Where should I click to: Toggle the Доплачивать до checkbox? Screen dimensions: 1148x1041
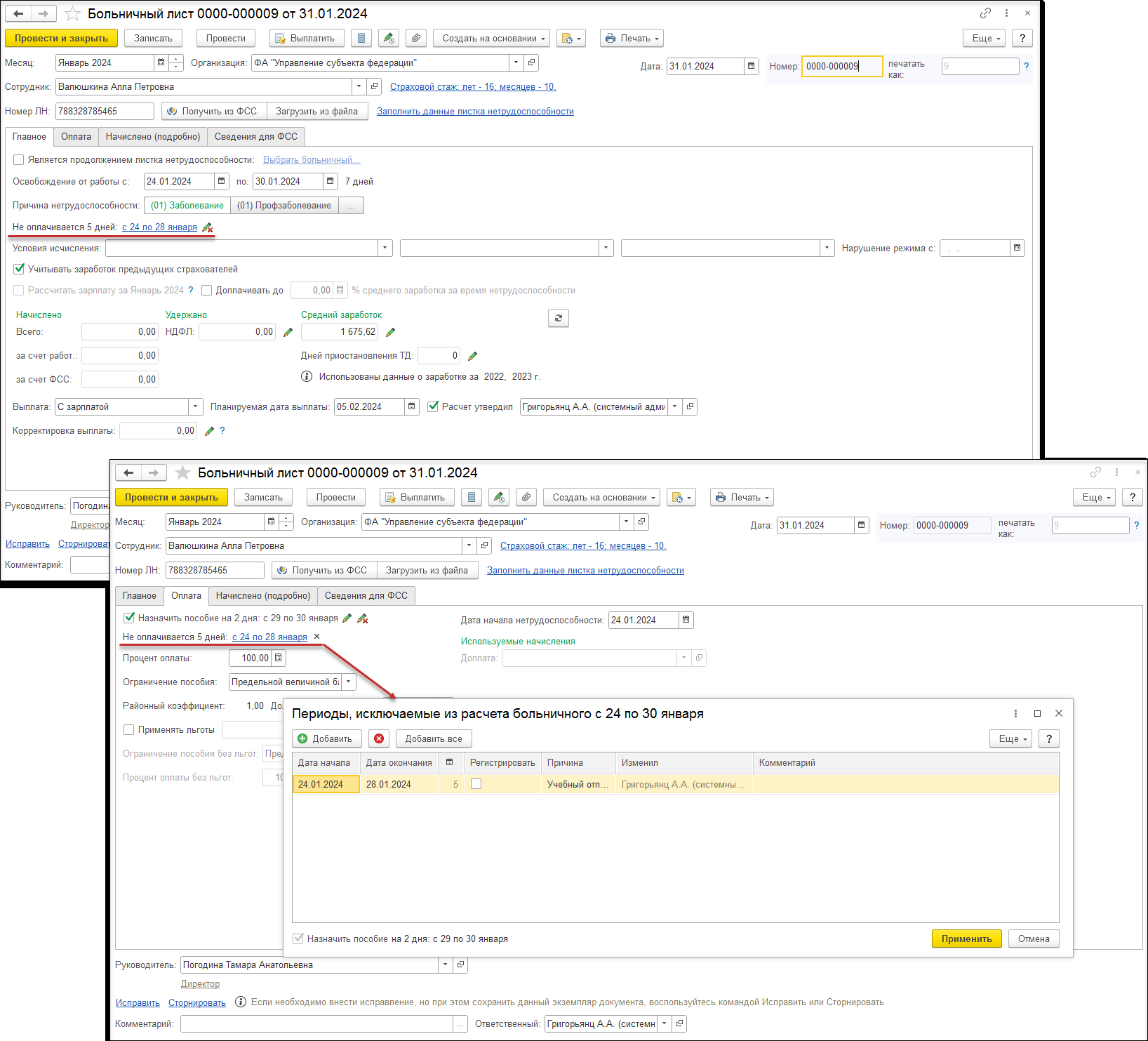[206, 290]
